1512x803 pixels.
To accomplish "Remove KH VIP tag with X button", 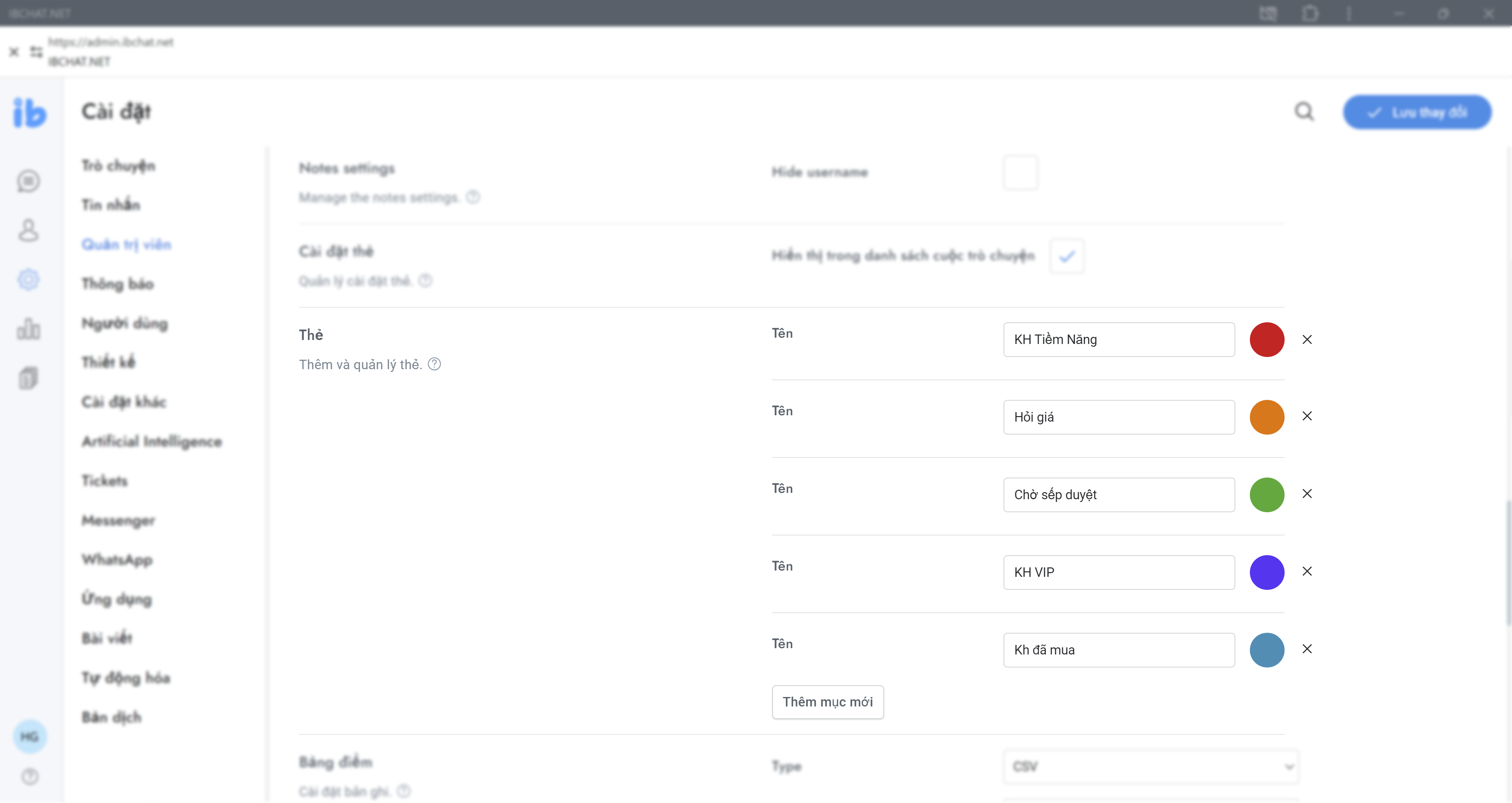I will 1307,571.
